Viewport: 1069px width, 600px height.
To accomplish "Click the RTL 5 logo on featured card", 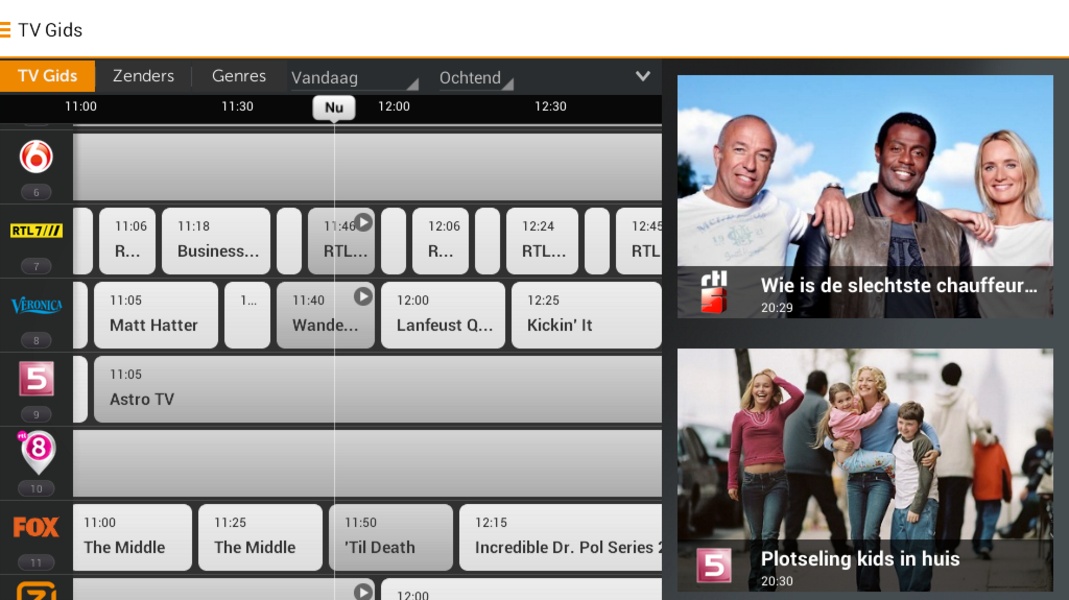I will (714, 292).
